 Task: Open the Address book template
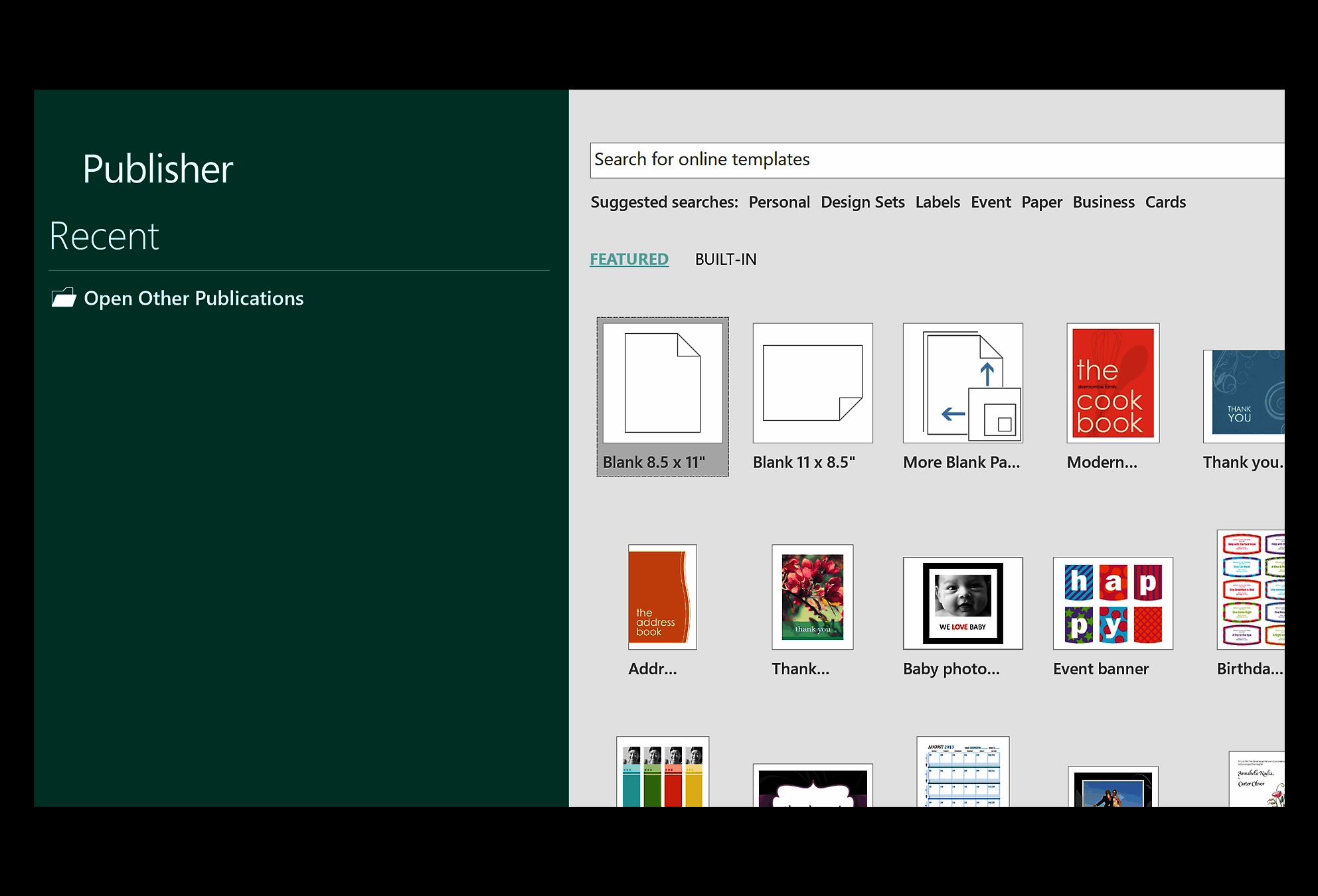pos(661,597)
